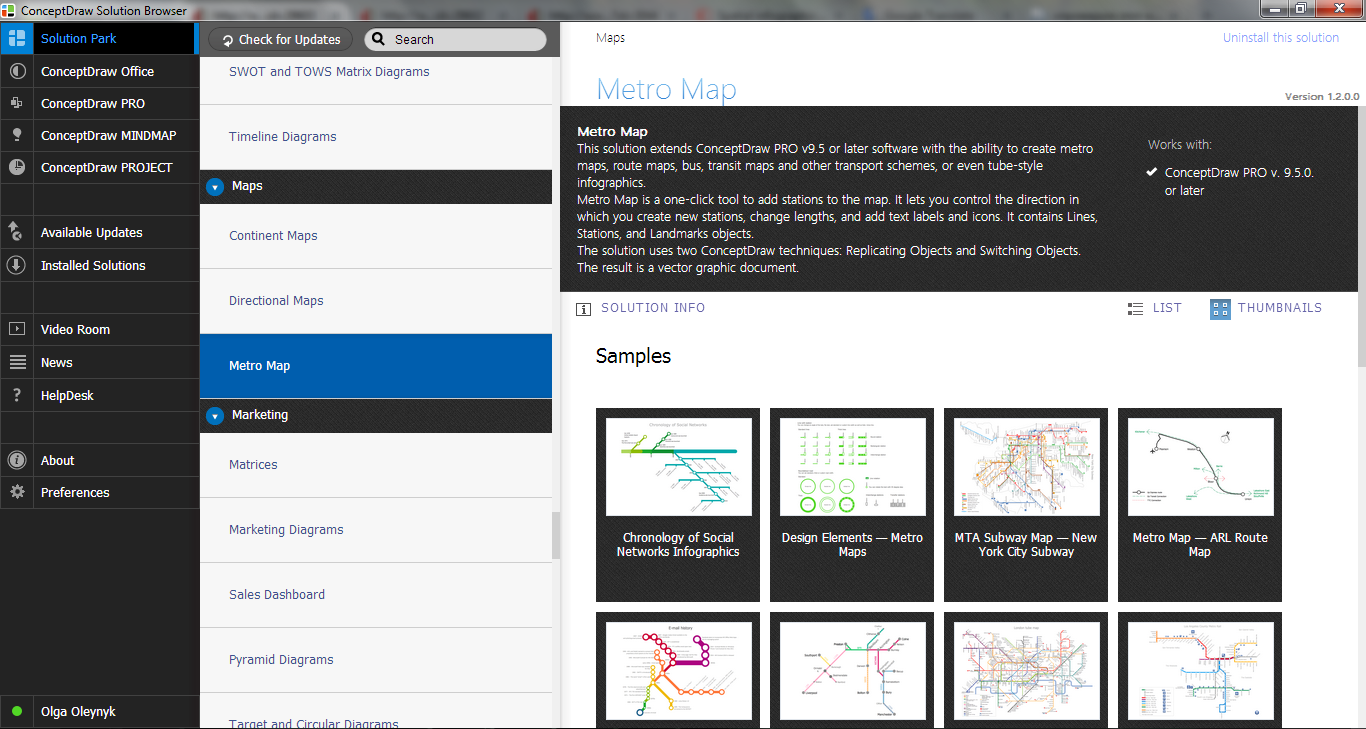The width and height of the screenshot is (1366, 729).
Task: Click Uninstall this solution link
Action: pos(1281,38)
